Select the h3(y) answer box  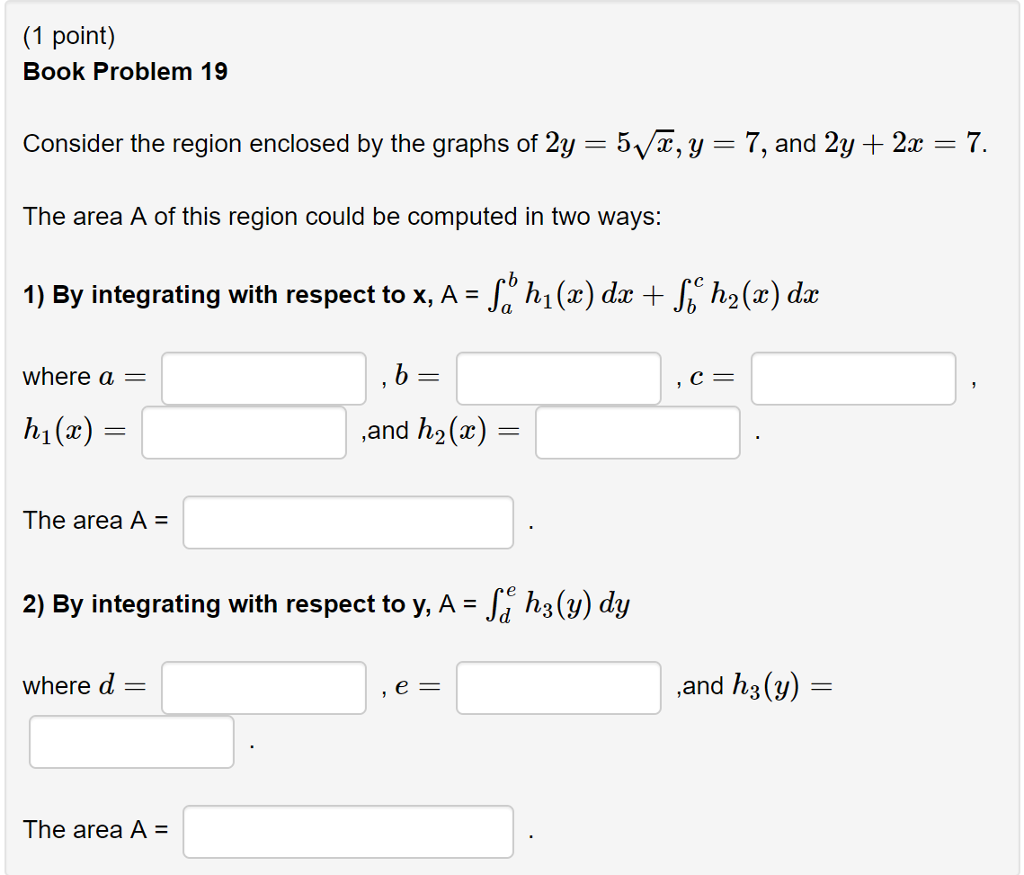point(130,741)
